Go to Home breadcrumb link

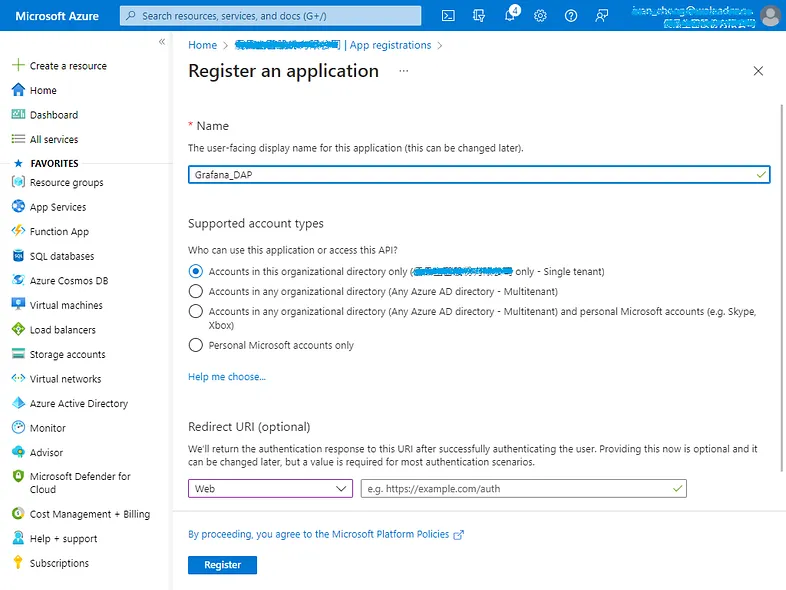point(203,45)
